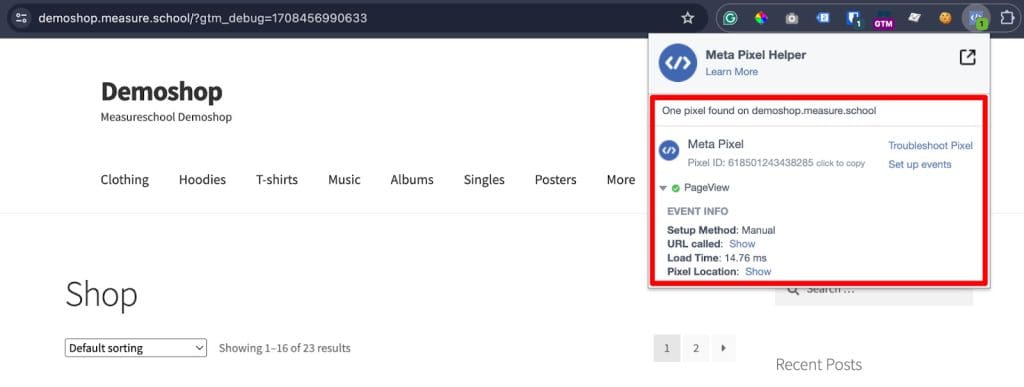This screenshot has width=1024, height=387.
Task: Click the site information icon in address bar
Action: pyautogui.click(x=21, y=18)
